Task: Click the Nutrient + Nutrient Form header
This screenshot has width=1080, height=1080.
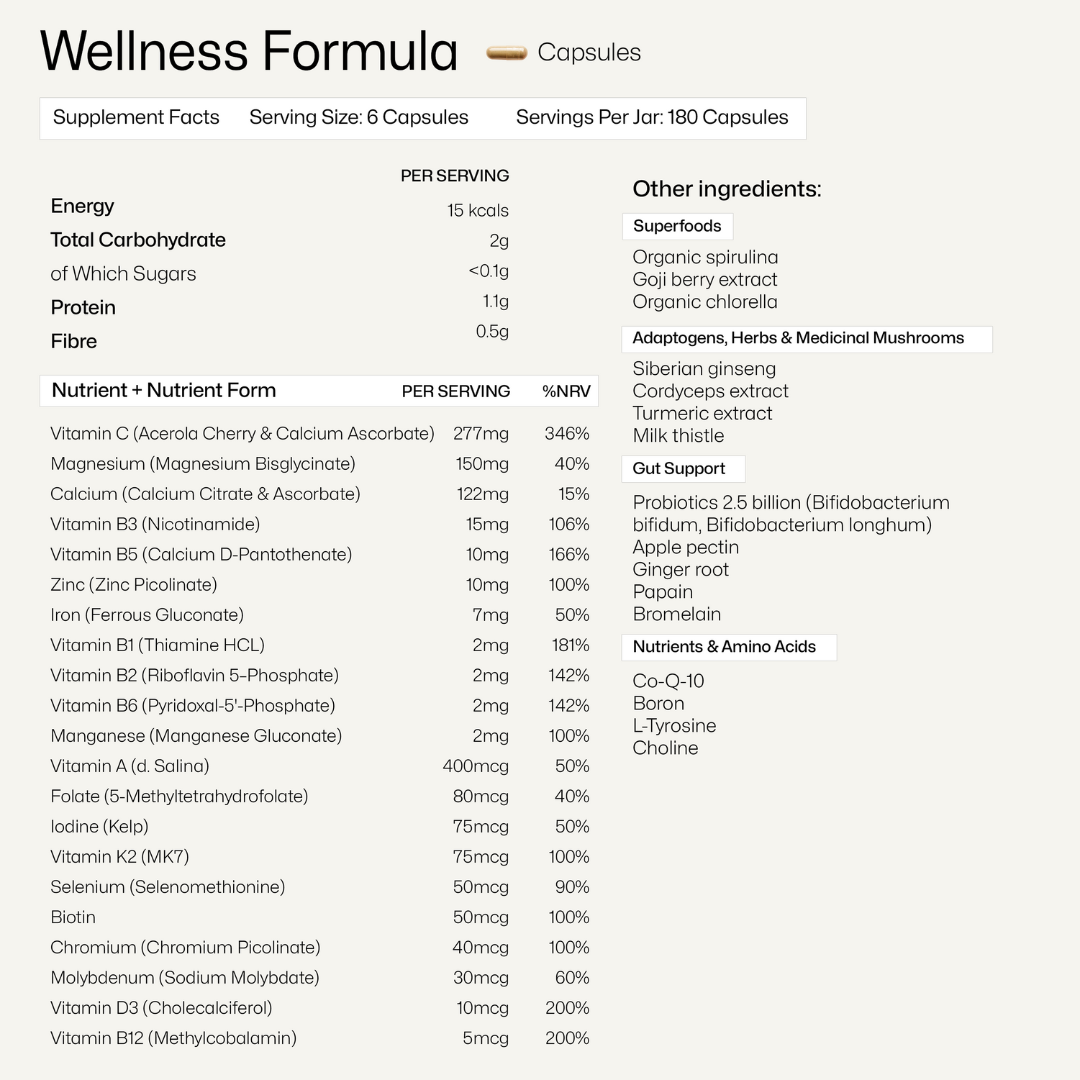Action: pyautogui.click(x=164, y=391)
